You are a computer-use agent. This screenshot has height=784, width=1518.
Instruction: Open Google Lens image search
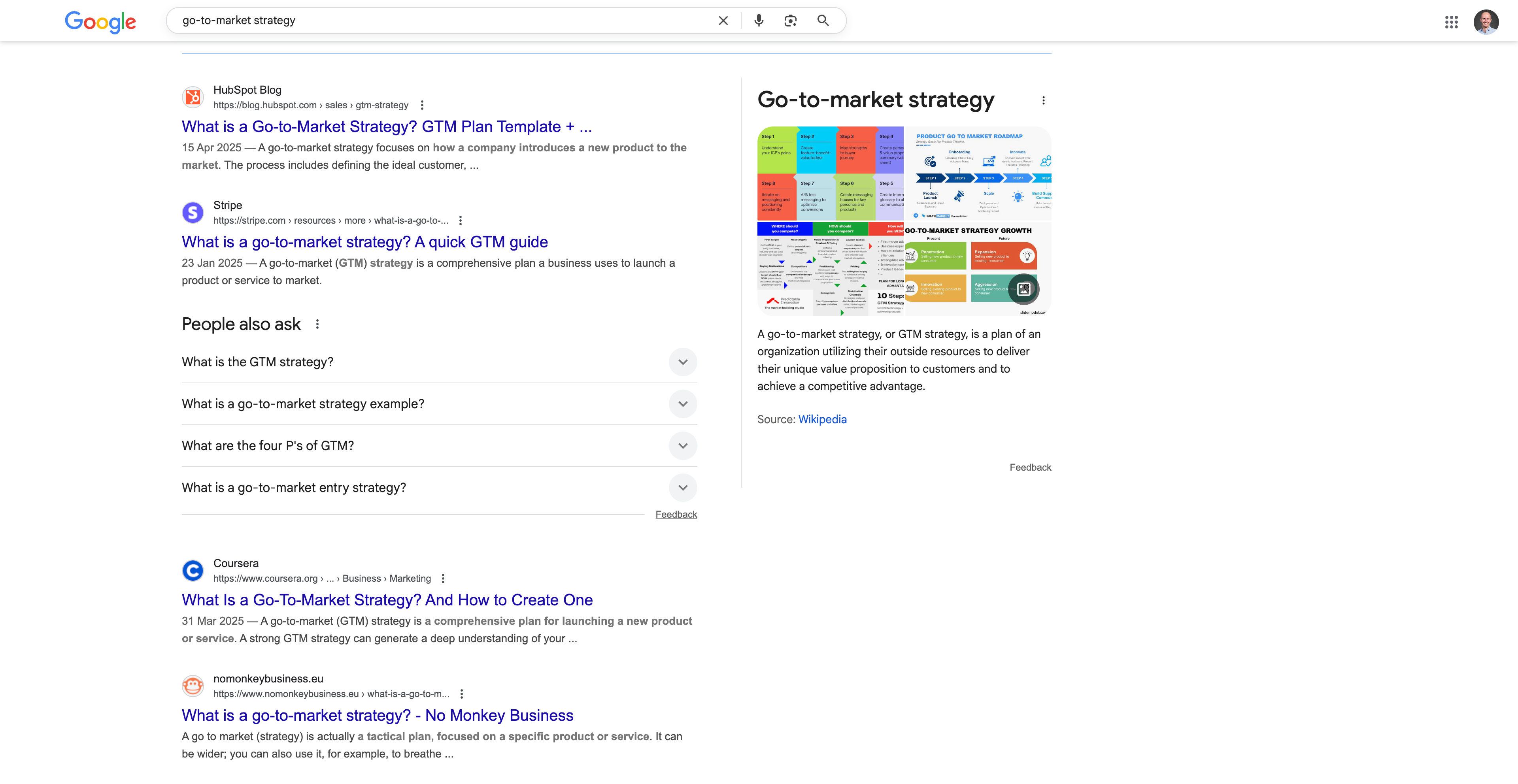click(790, 21)
